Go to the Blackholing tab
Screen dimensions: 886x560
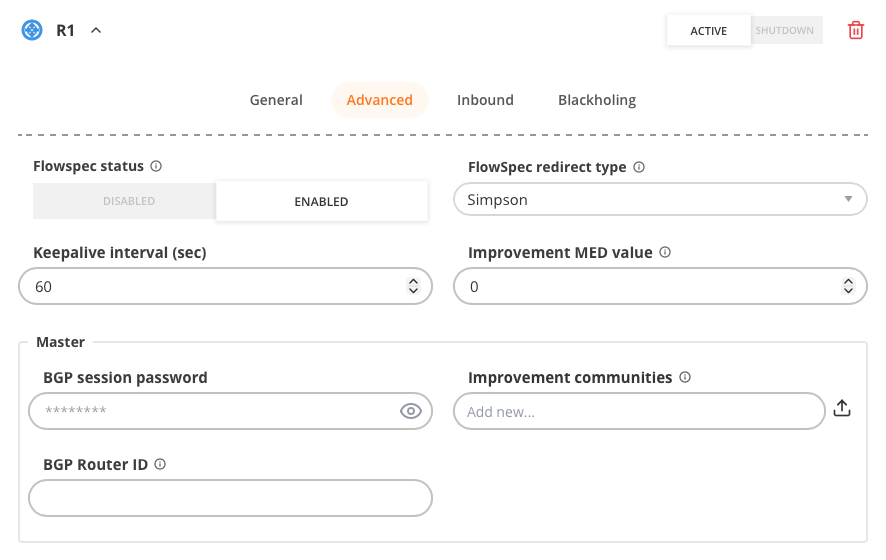[x=597, y=100]
